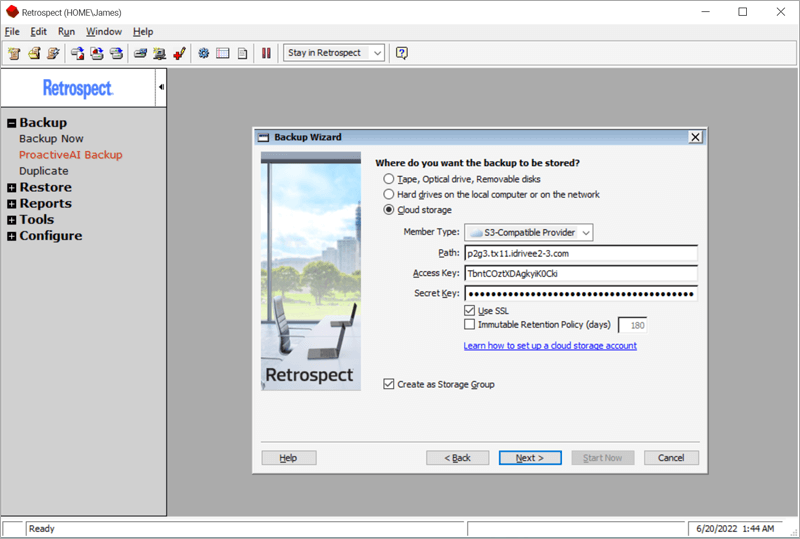Select ProactiveAI Backup in sidebar
The image size is (800, 539).
(x=70, y=155)
